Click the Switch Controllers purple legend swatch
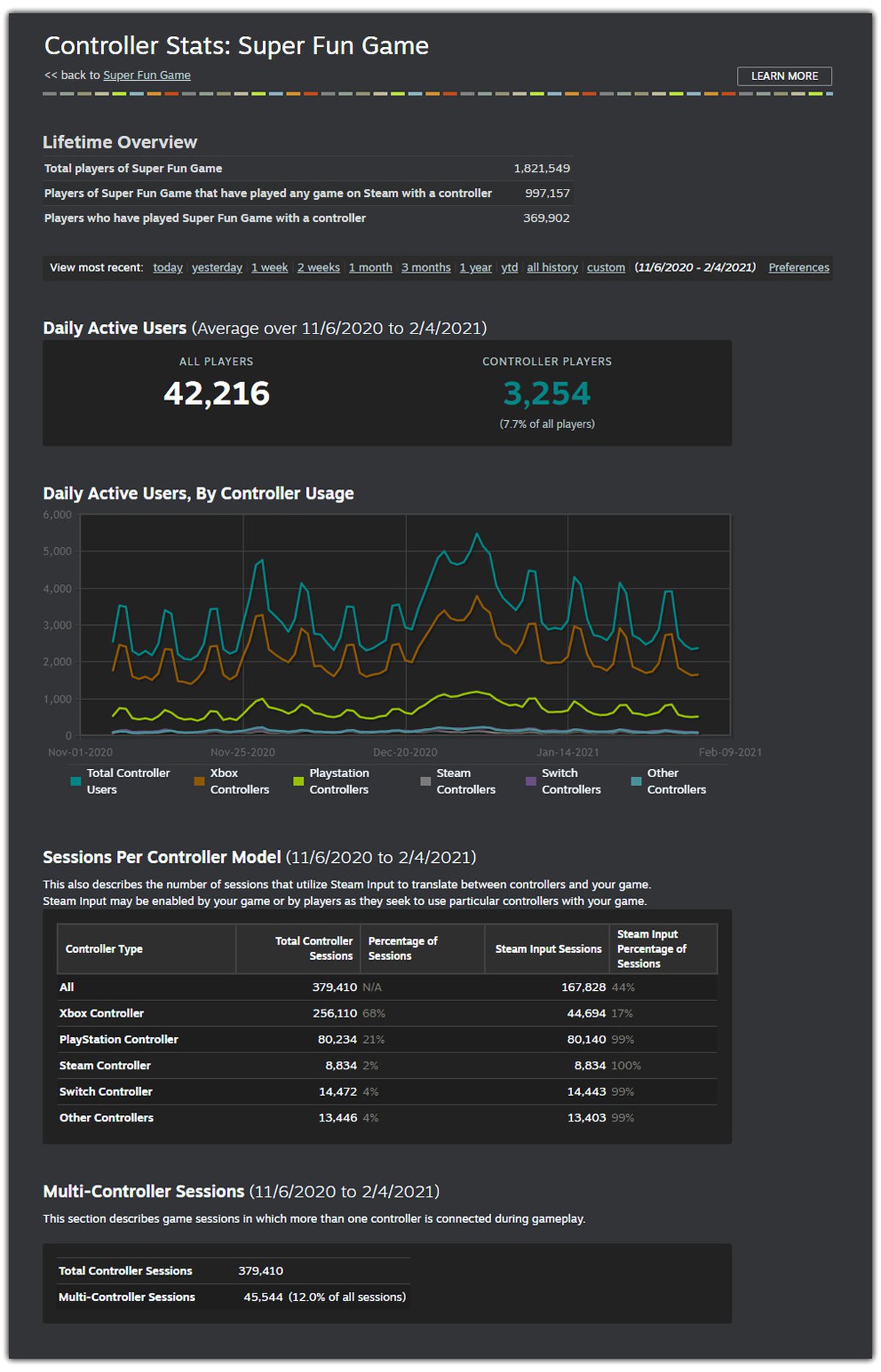881x1372 pixels. point(531,781)
